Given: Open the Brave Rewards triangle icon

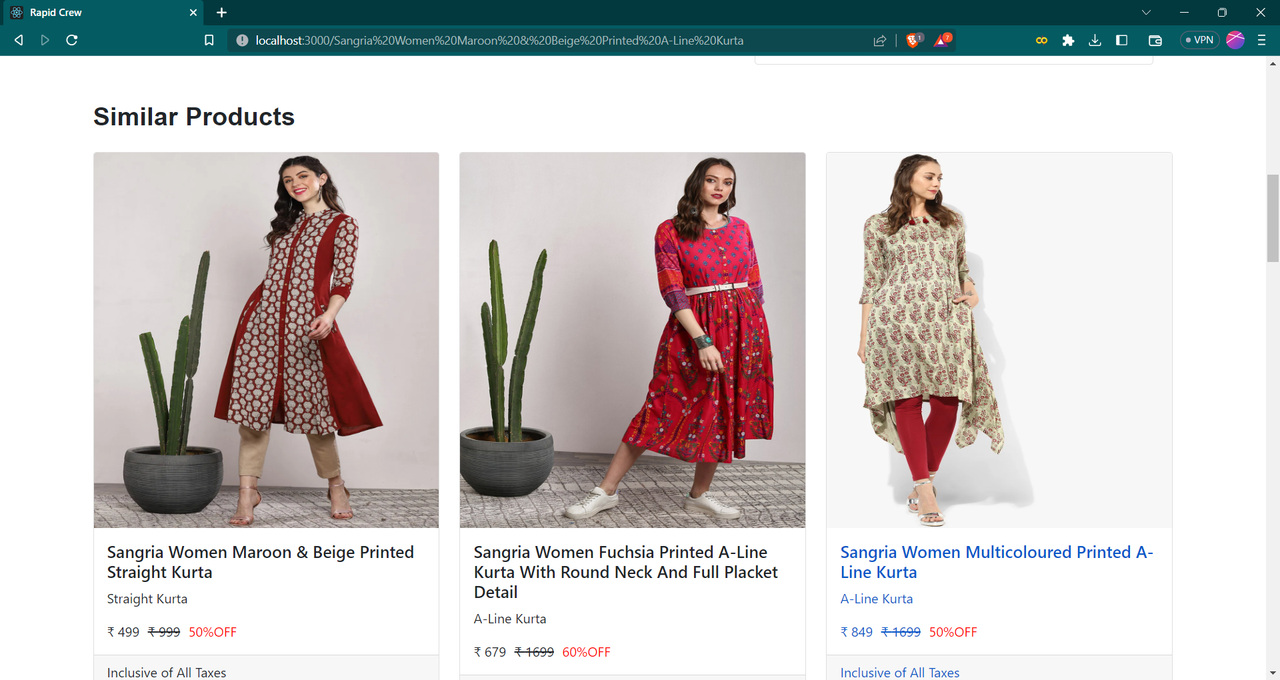Looking at the screenshot, I should point(943,40).
